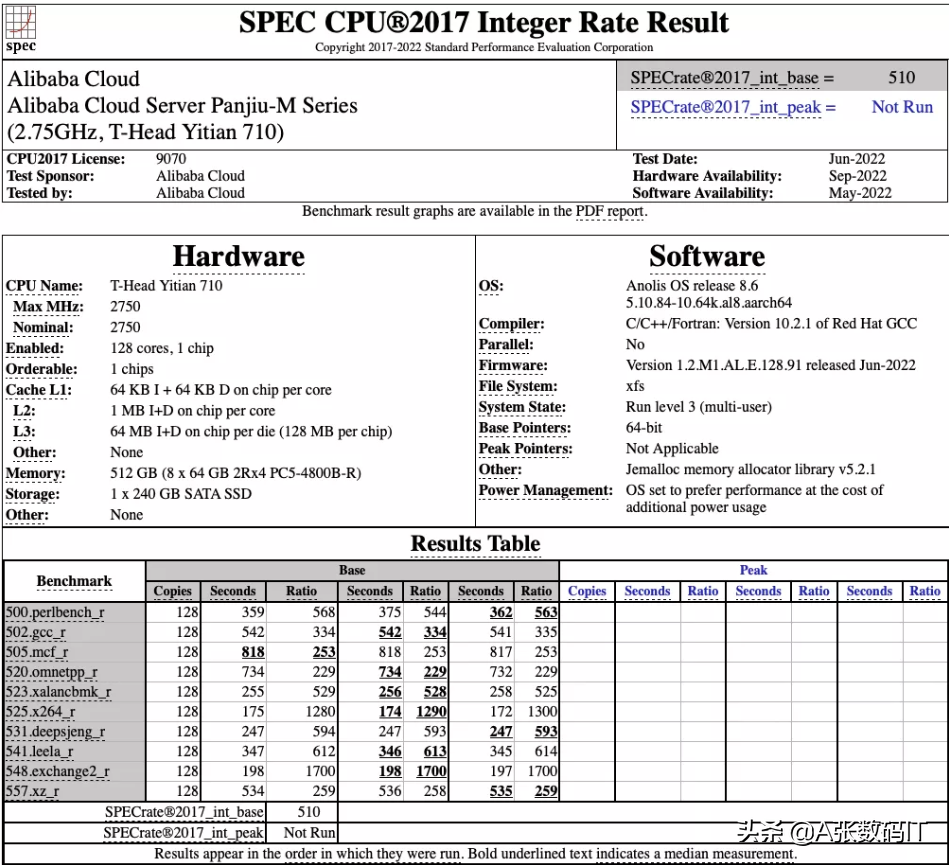Click the 1 x 240 GB SATA SSD value
Image resolution: width=949 pixels, height=865 pixels.
tap(181, 494)
